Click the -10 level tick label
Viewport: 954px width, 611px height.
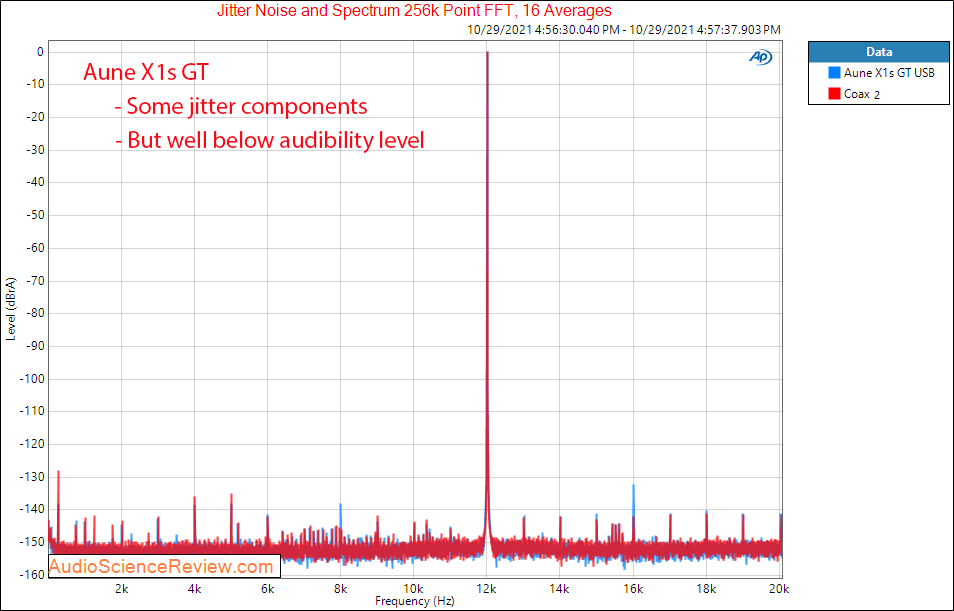click(x=34, y=84)
